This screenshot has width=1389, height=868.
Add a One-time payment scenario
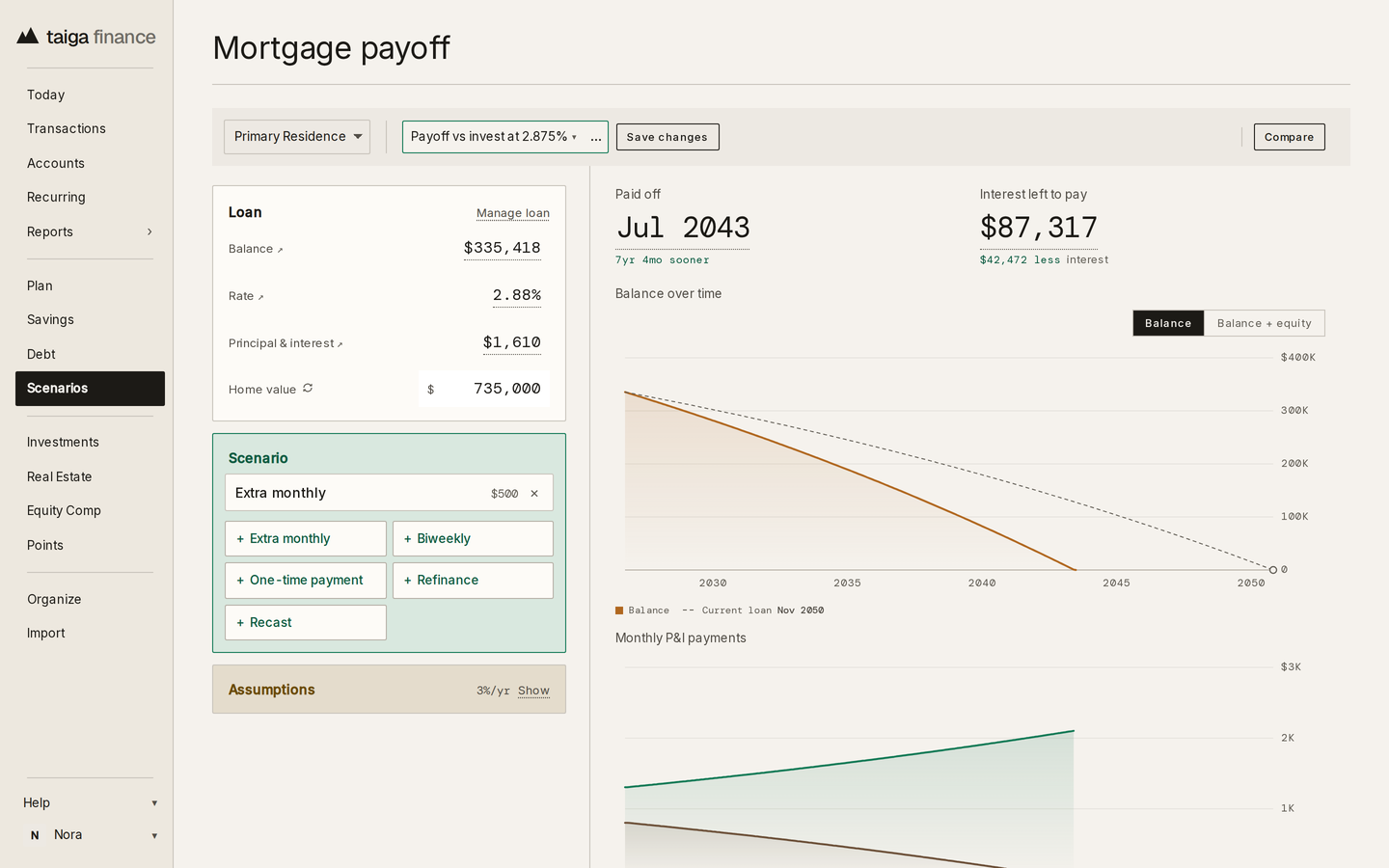(x=306, y=581)
